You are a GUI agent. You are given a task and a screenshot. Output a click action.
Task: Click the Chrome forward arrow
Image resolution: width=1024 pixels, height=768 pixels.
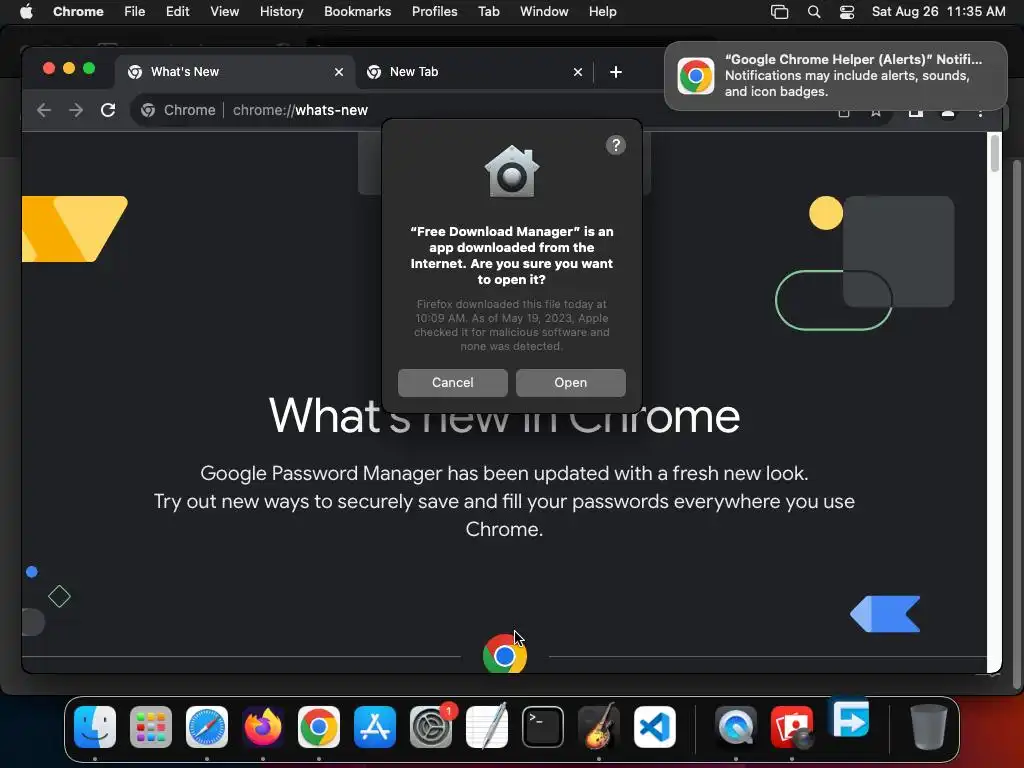click(76, 110)
